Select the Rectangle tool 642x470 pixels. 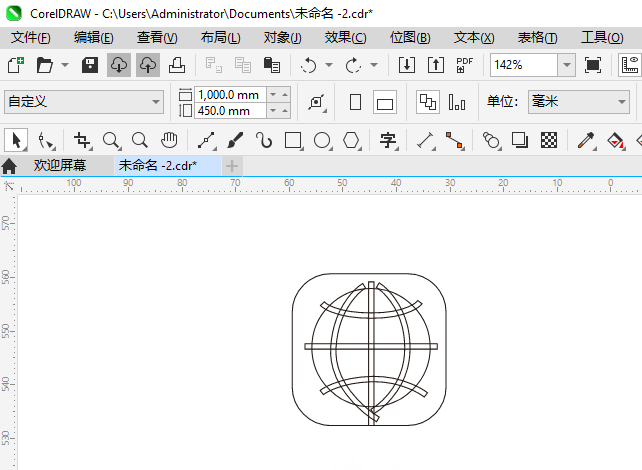tap(293, 140)
